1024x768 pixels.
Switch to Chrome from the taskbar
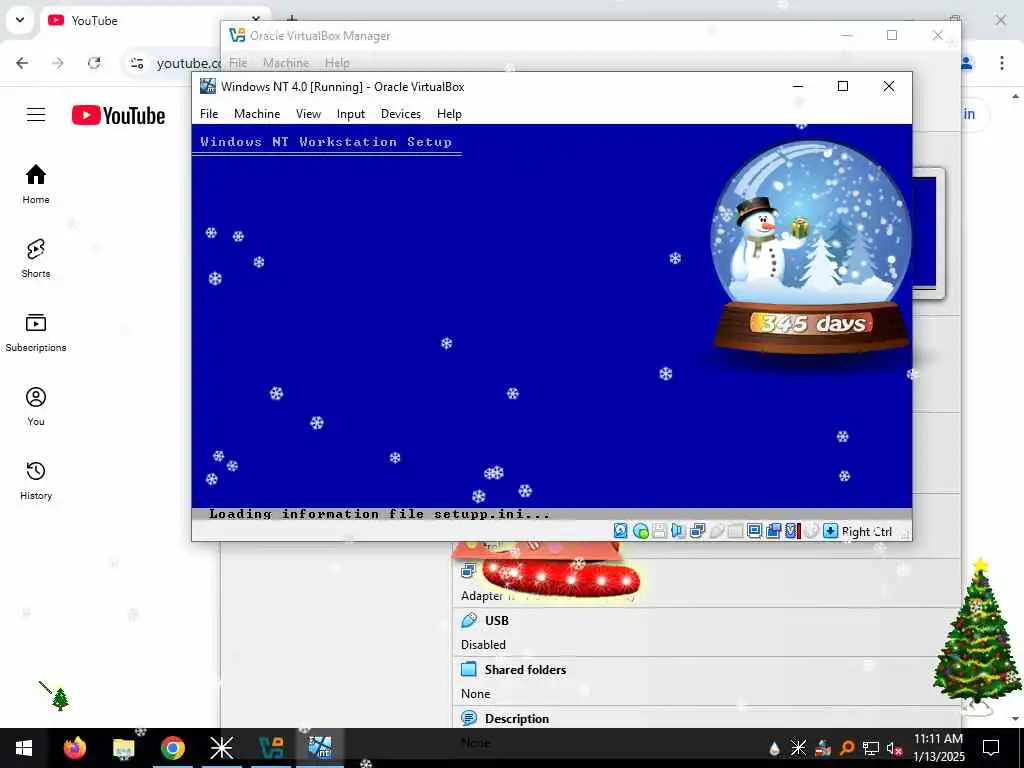pyautogui.click(x=172, y=748)
